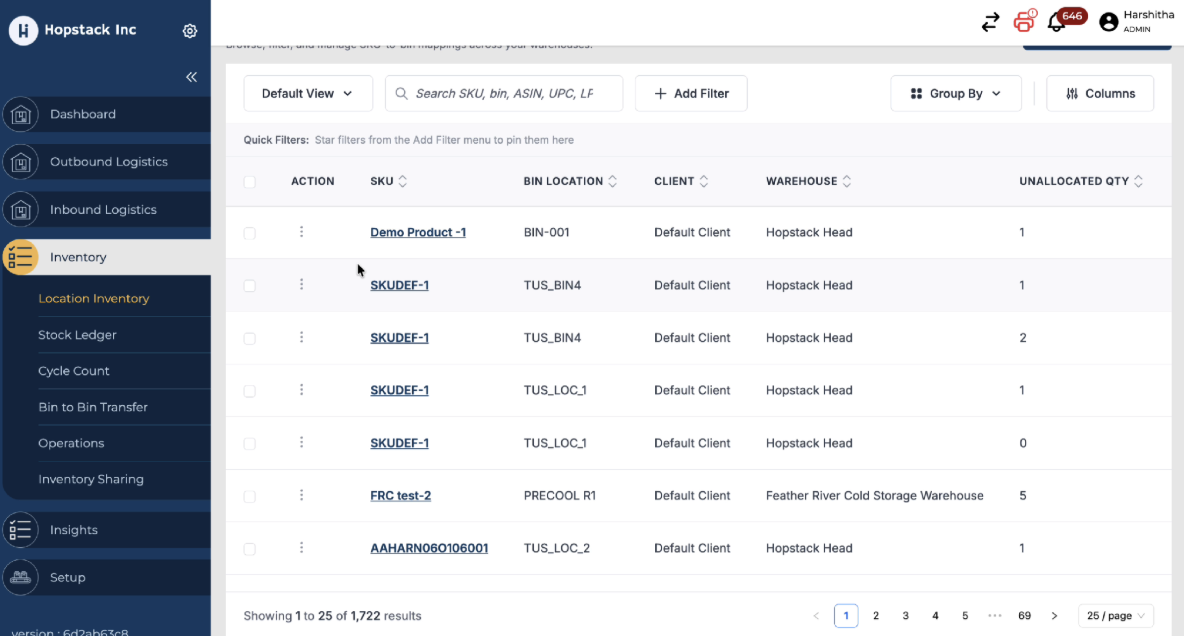Click the BIN-001 bin location cell
The image size is (1184, 636).
pos(546,232)
